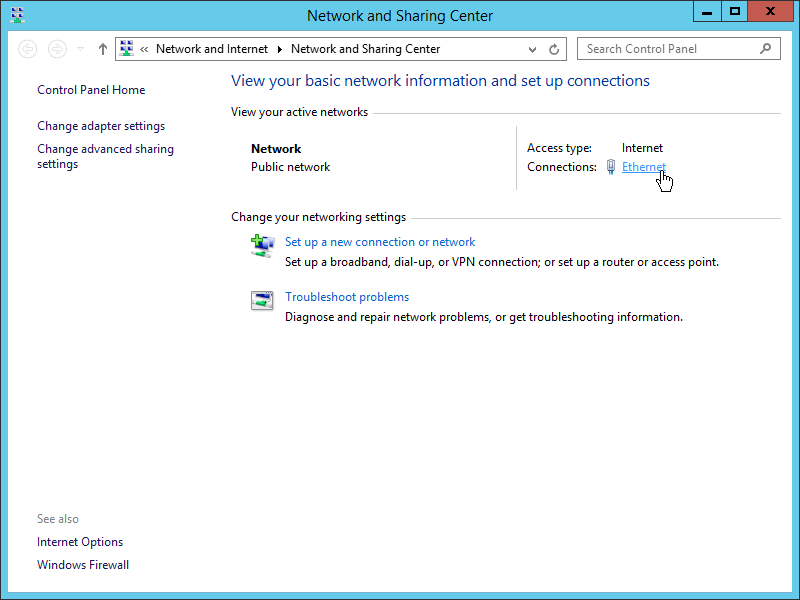This screenshot has height=600, width=800.
Task: Open Windows Firewall under See also
Action: 83,565
